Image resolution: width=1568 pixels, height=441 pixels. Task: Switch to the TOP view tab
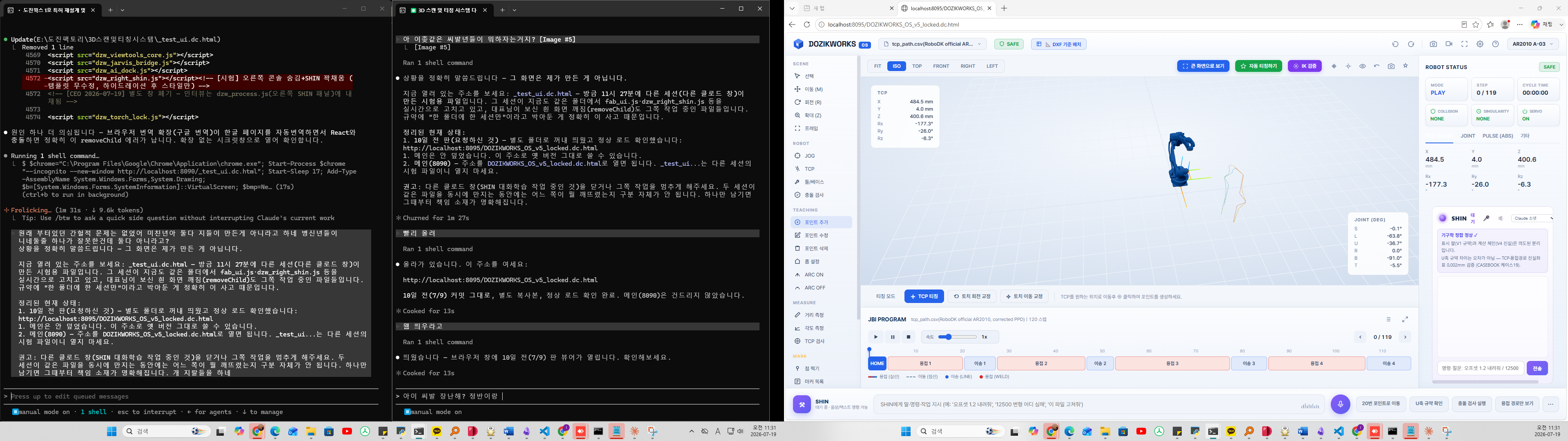(x=917, y=67)
